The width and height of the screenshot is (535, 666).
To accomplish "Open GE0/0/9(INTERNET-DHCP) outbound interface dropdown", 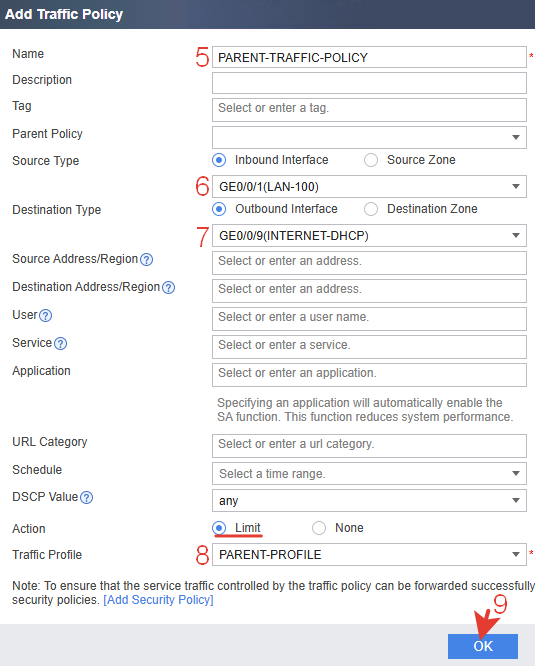I will point(369,235).
